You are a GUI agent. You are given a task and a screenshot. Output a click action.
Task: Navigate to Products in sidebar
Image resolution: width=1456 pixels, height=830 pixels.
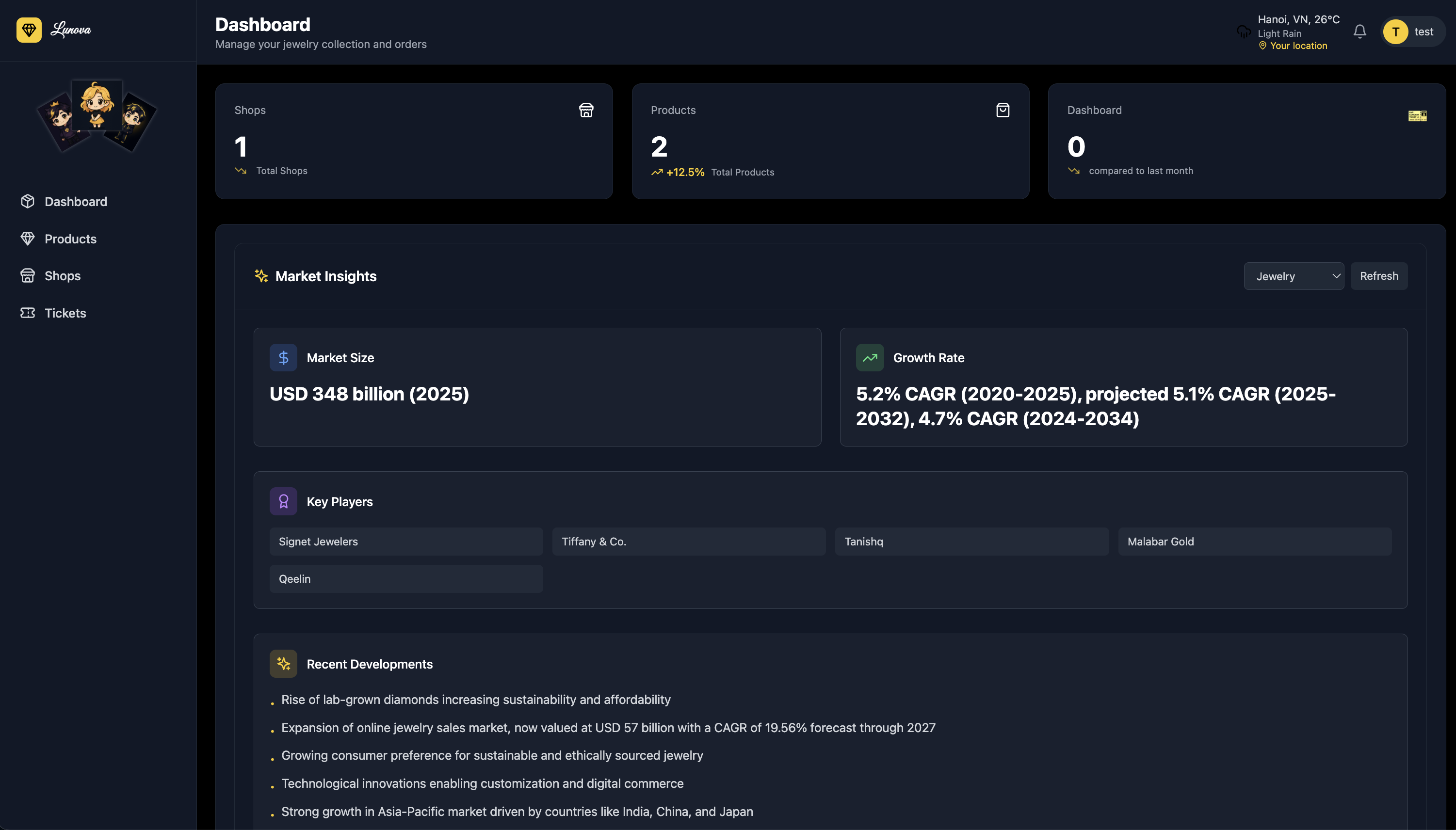click(x=70, y=239)
